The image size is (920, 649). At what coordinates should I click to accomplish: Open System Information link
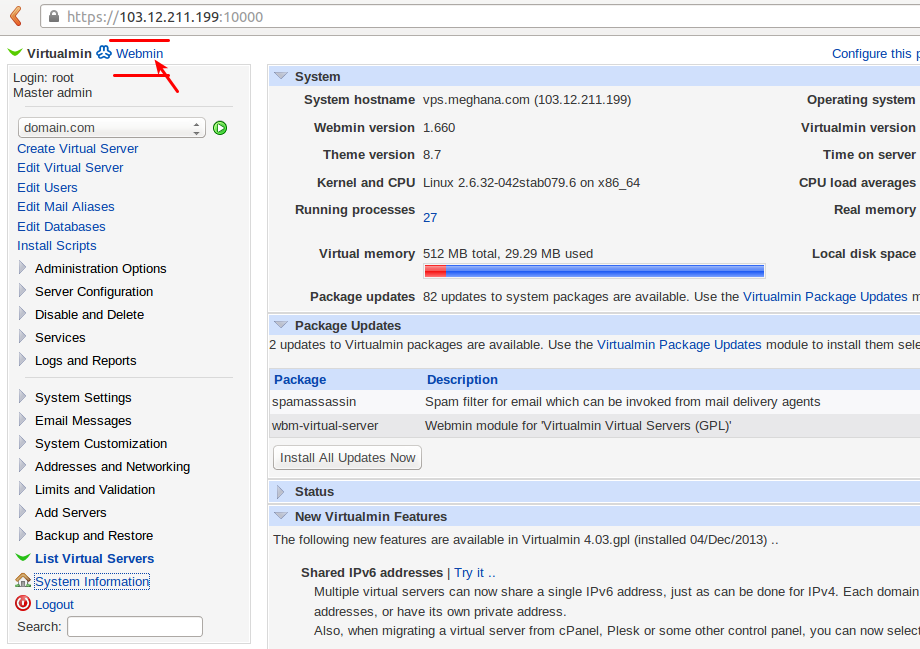pos(92,582)
